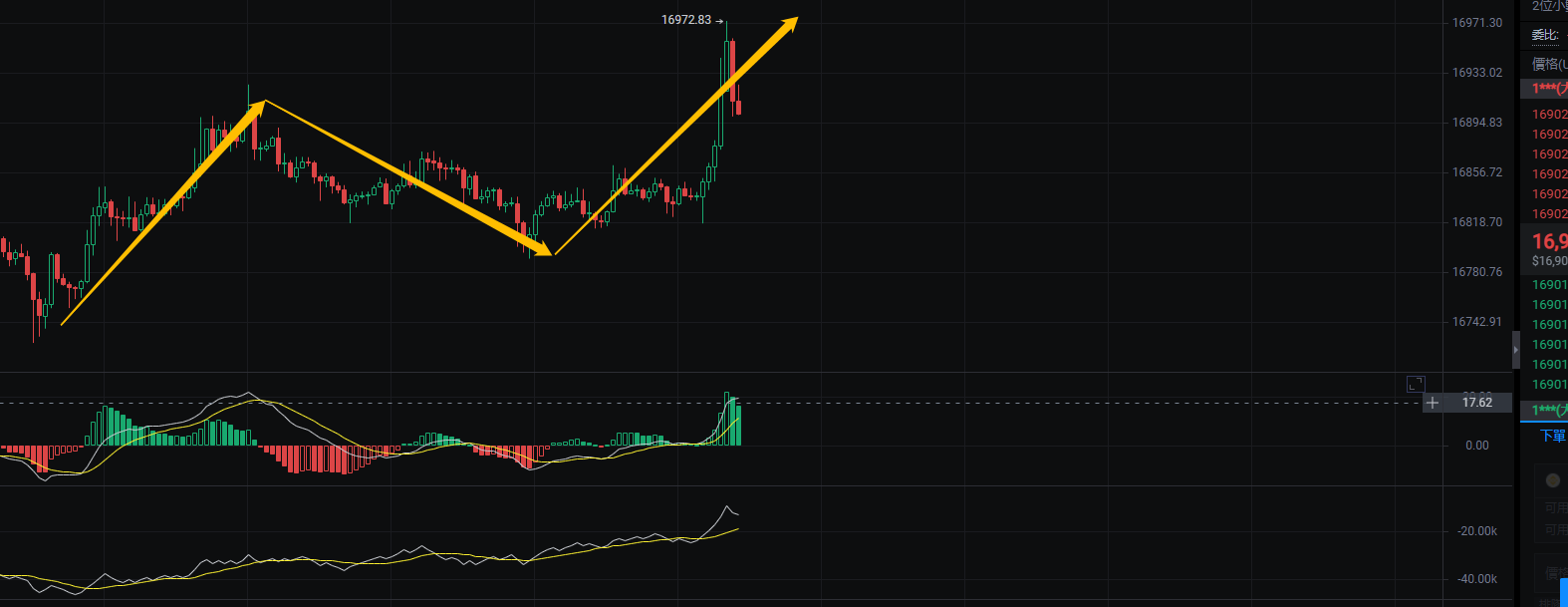Collapse the order book side panel arrow
The image size is (1568, 607).
coord(1516,350)
